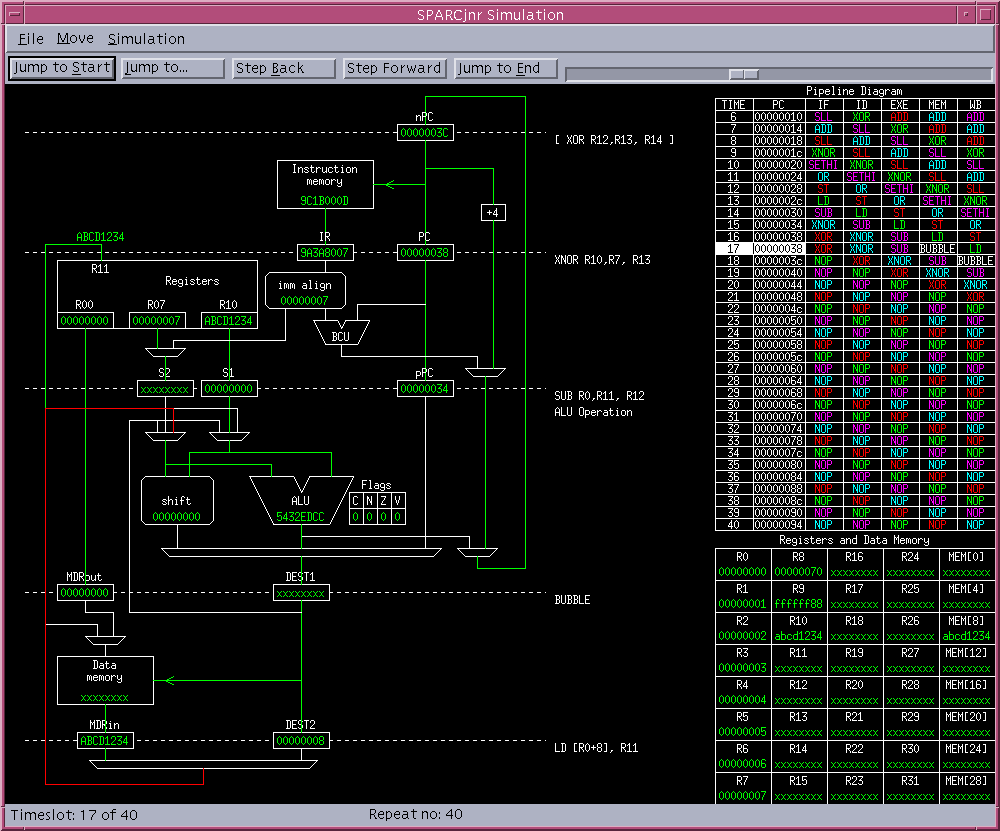This screenshot has width=1000, height=831.
Task: Click the shift unit block
Action: tap(177, 501)
